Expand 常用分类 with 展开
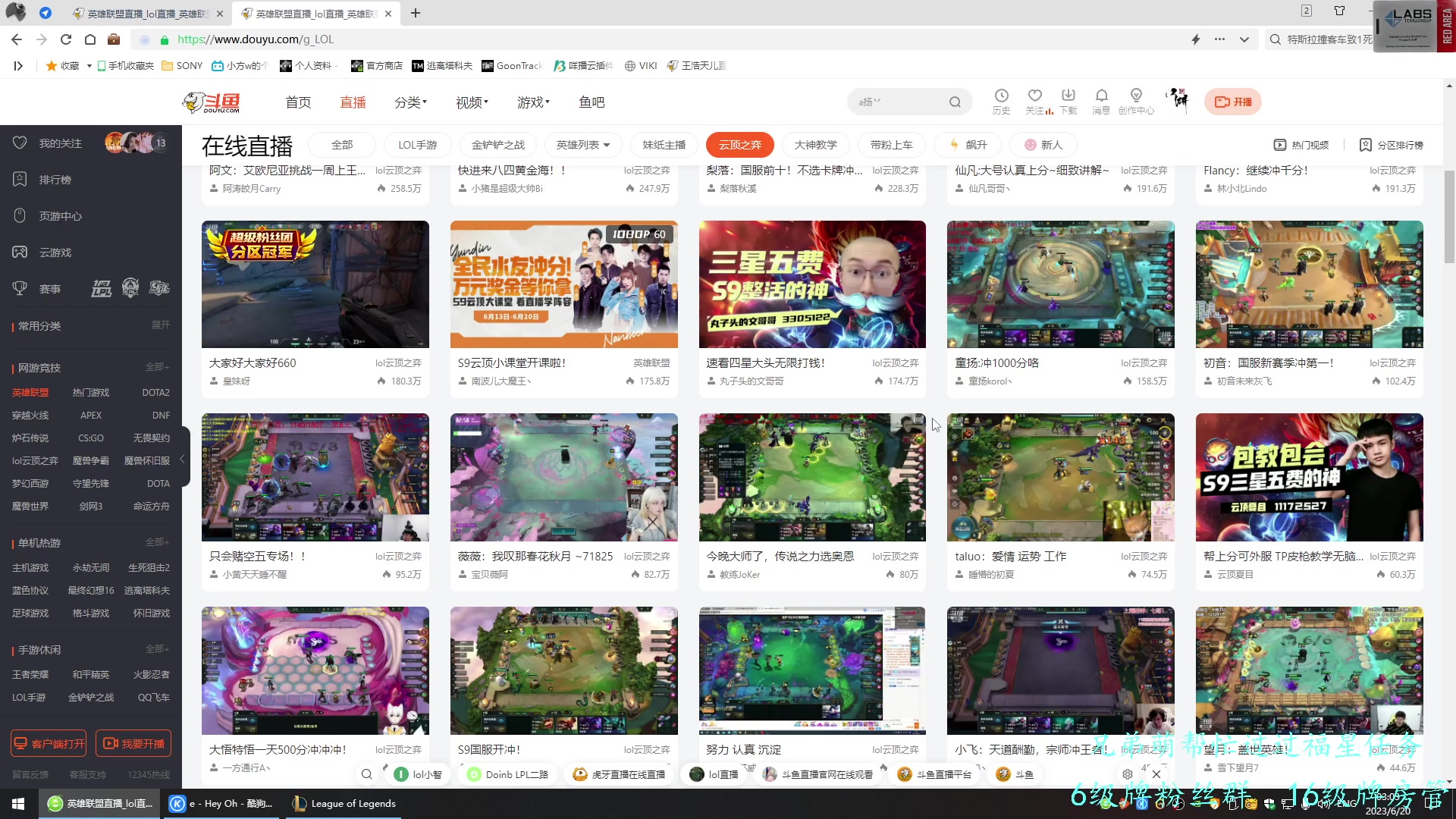The width and height of the screenshot is (1456, 819). click(x=160, y=325)
